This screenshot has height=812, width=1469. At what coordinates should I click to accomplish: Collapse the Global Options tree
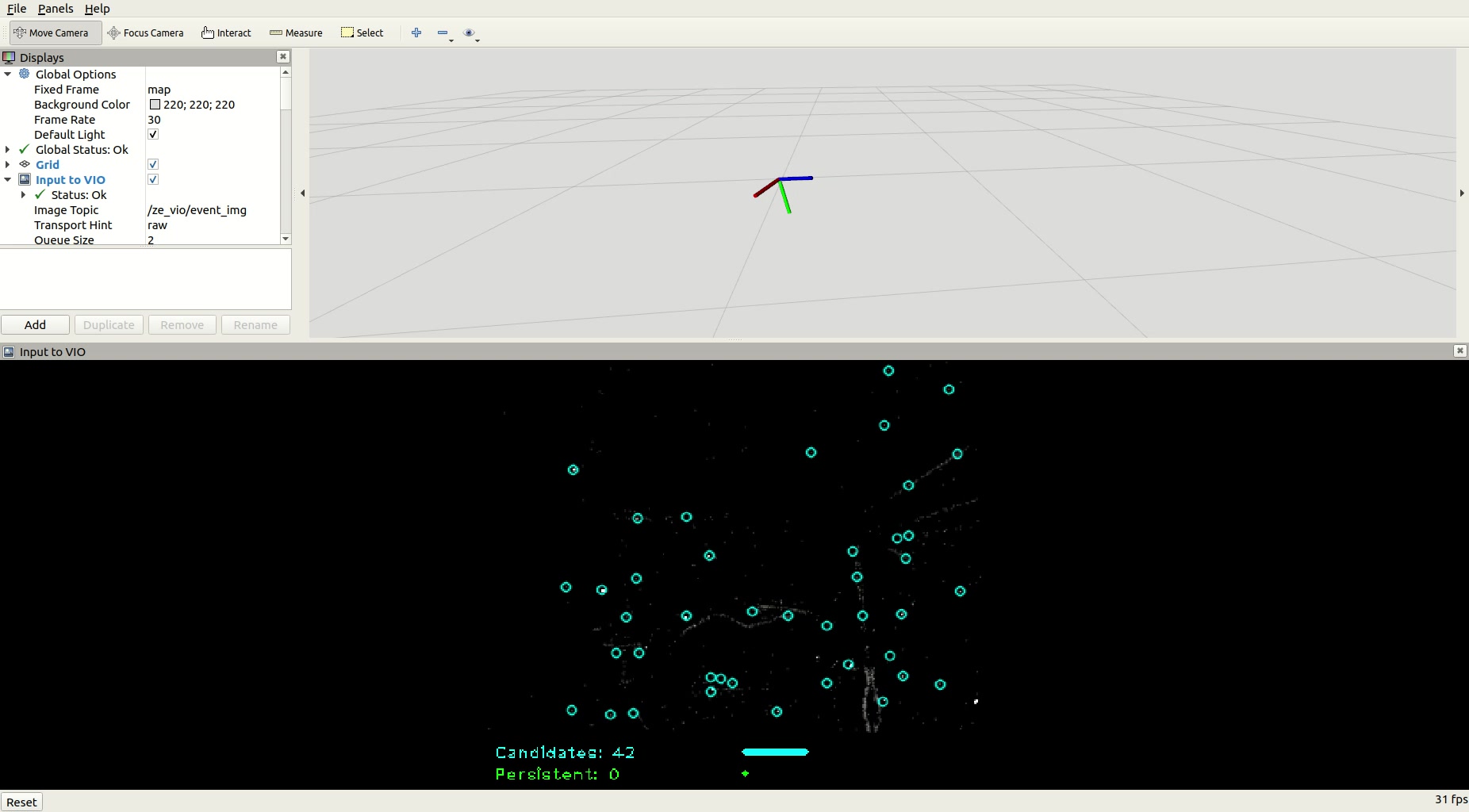[x=8, y=75]
